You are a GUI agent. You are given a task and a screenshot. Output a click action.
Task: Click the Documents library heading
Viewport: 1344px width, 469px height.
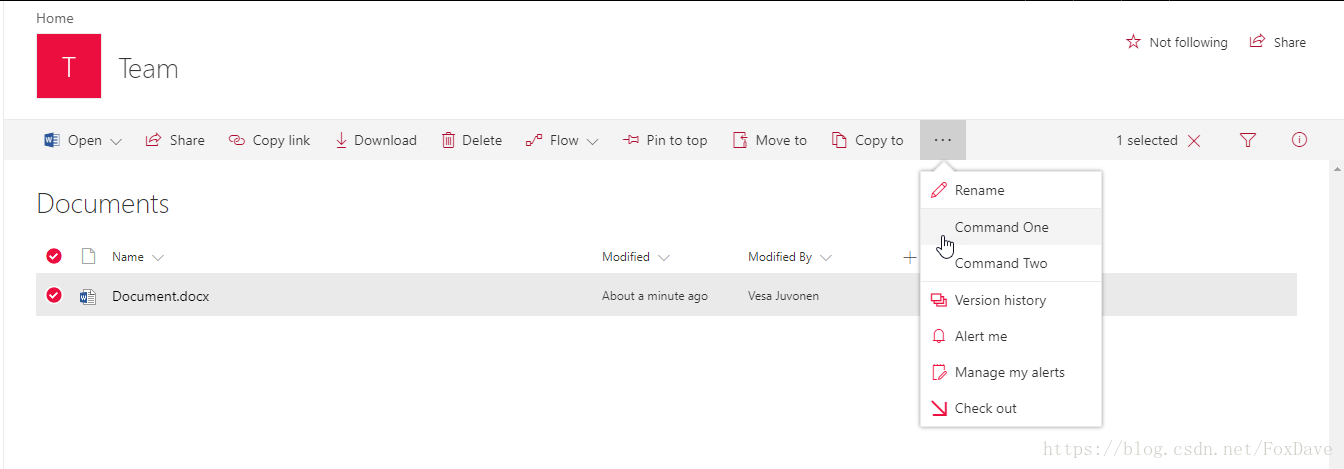103,204
